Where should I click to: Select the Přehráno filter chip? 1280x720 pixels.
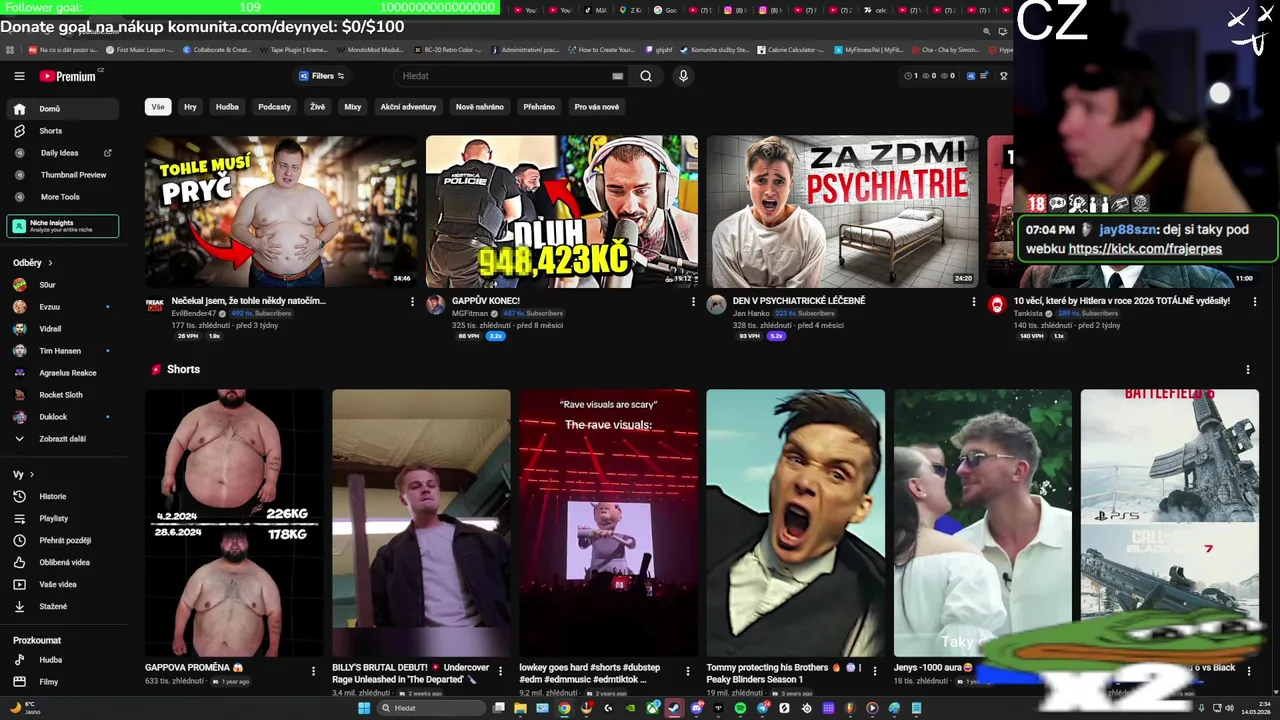coord(539,107)
